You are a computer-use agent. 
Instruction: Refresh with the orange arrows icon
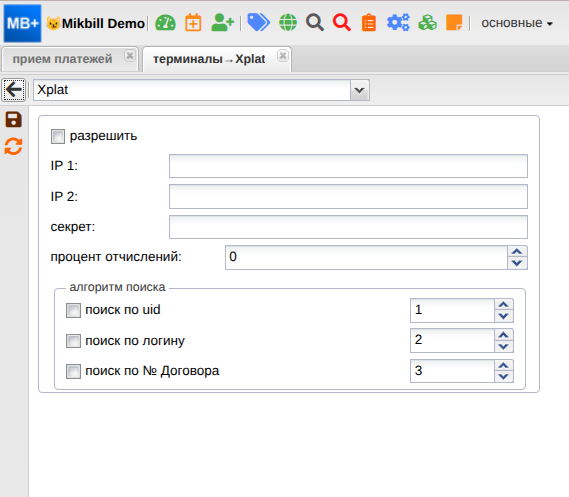pos(13,147)
